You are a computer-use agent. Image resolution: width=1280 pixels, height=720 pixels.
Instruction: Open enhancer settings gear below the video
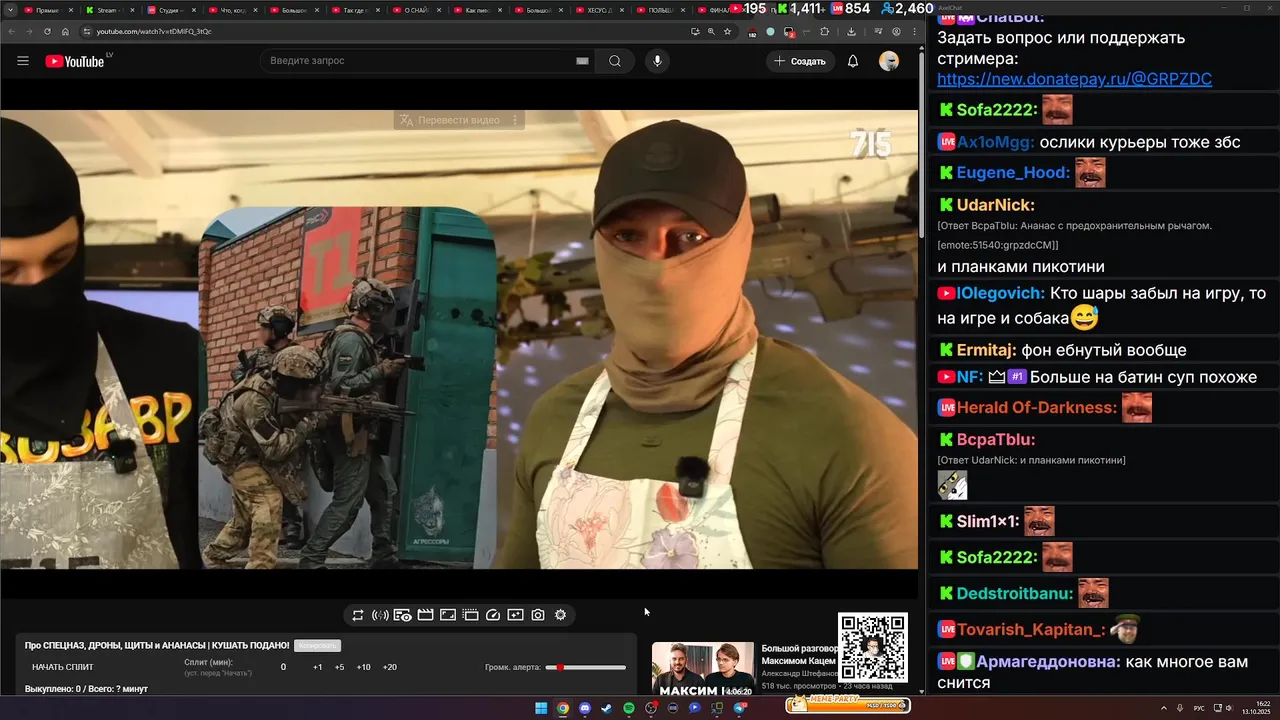coord(560,615)
